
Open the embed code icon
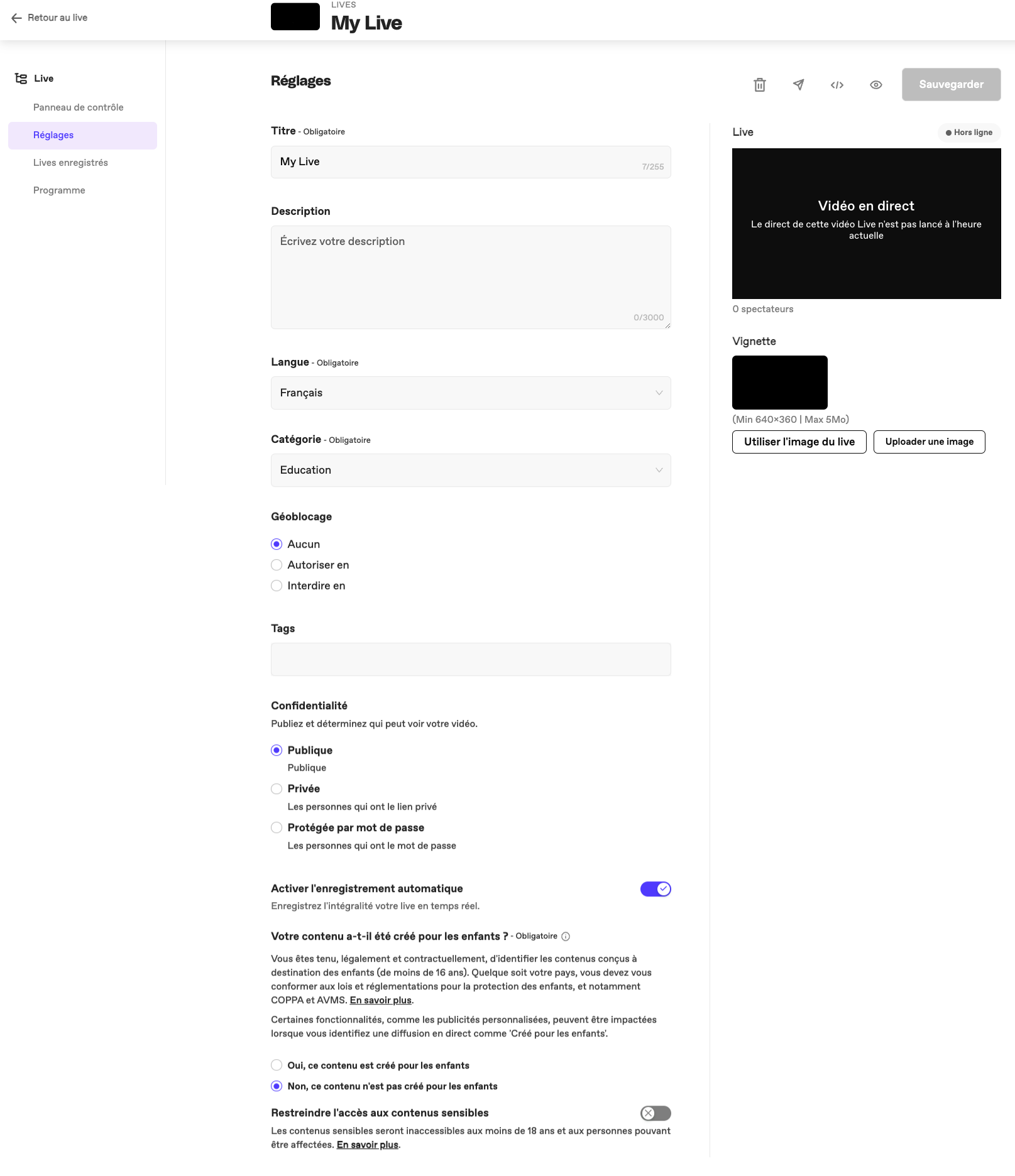pyautogui.click(x=837, y=85)
